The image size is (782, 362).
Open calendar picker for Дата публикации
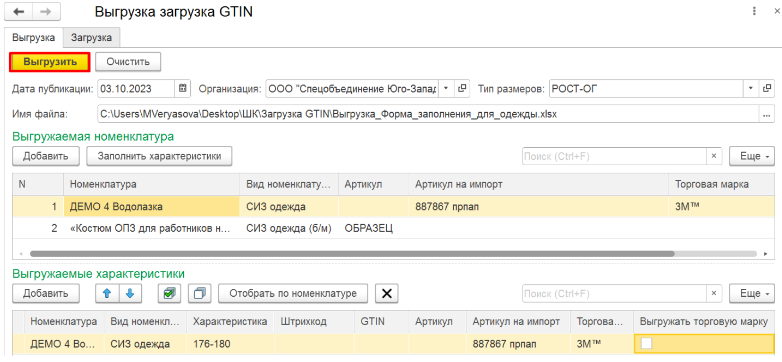[182, 89]
